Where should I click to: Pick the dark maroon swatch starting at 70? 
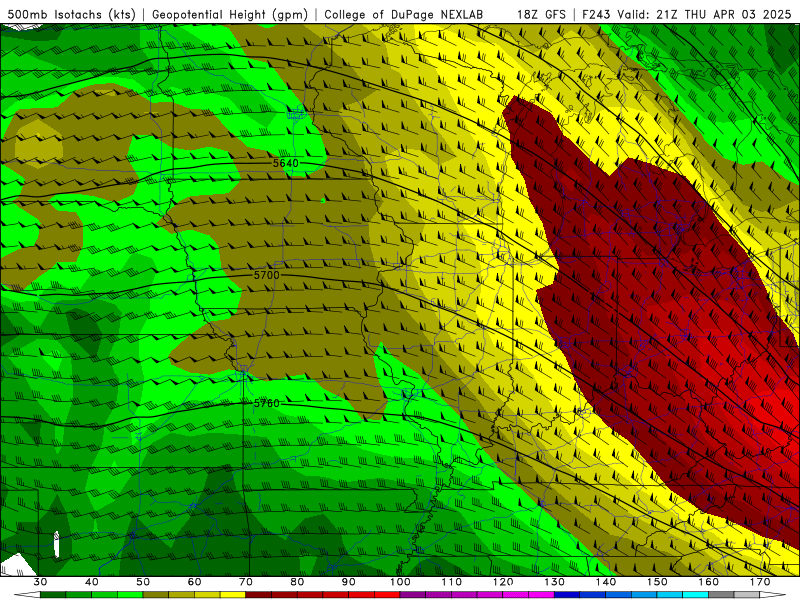(x=259, y=595)
